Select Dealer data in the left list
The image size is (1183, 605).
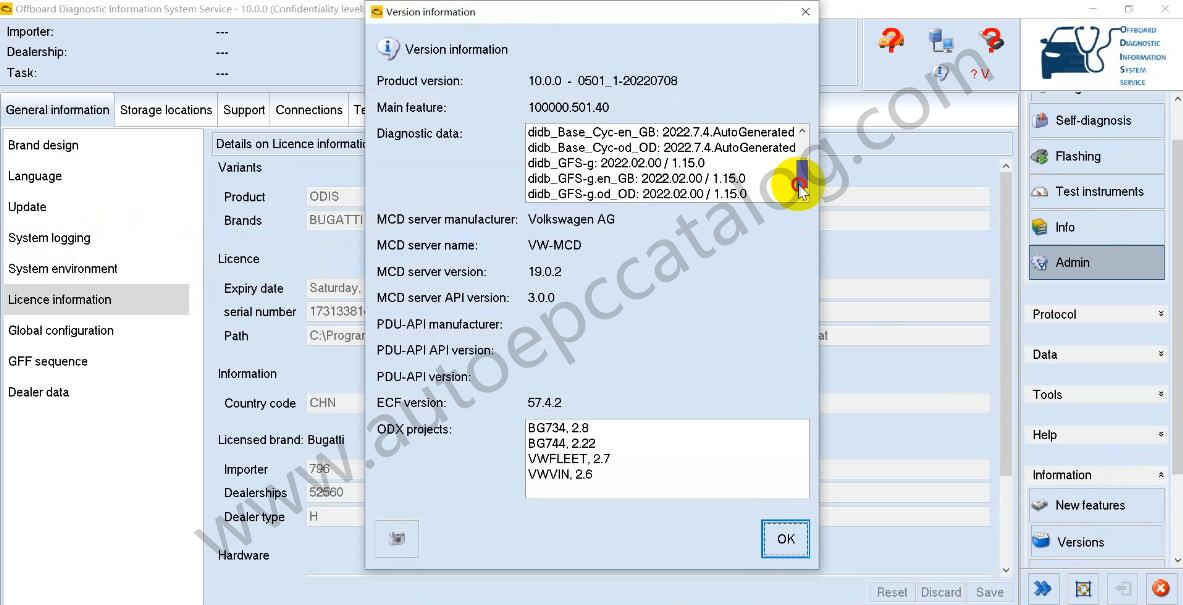[x=38, y=392]
